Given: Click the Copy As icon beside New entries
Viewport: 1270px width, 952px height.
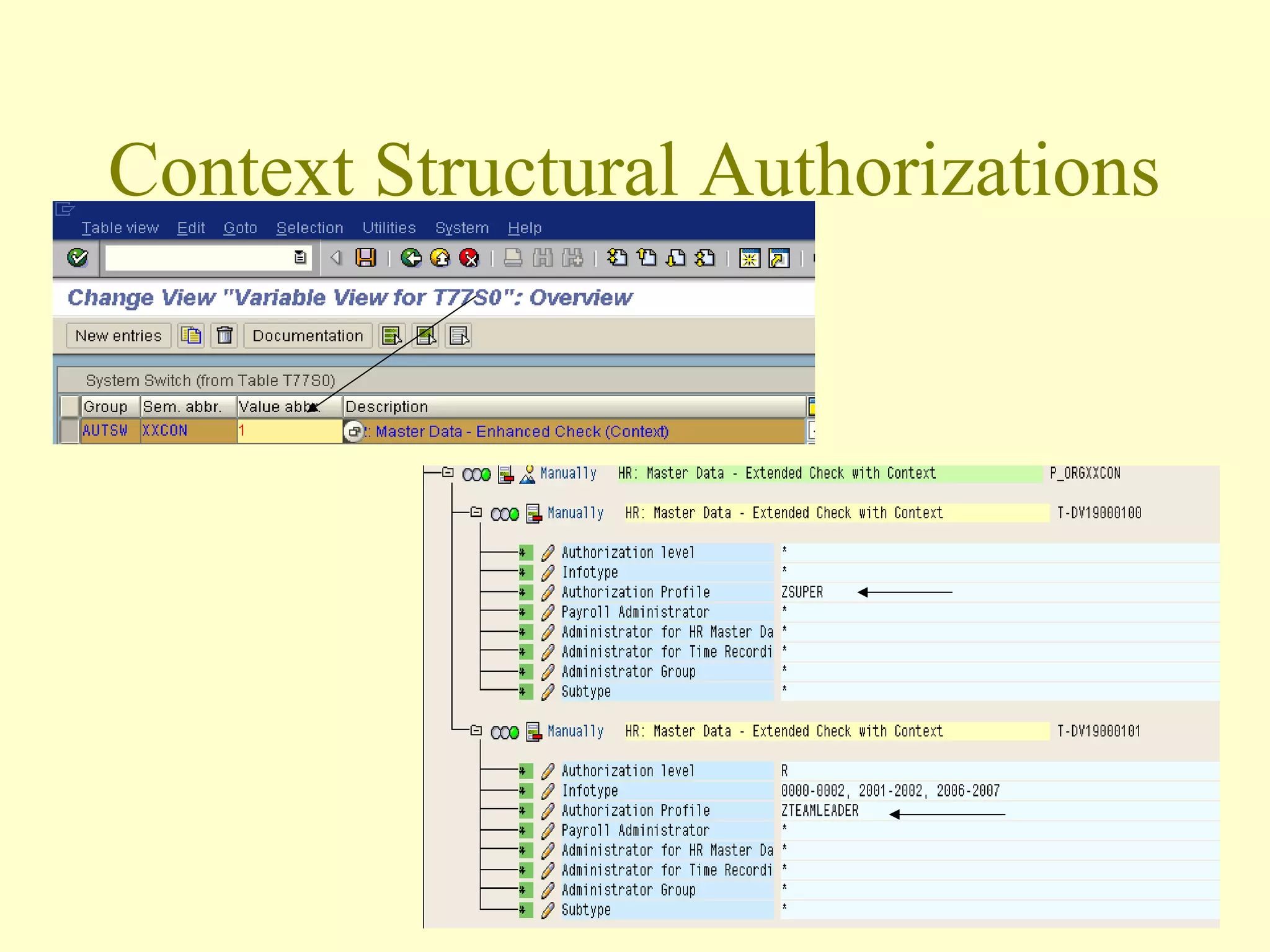Looking at the screenshot, I should 191,335.
